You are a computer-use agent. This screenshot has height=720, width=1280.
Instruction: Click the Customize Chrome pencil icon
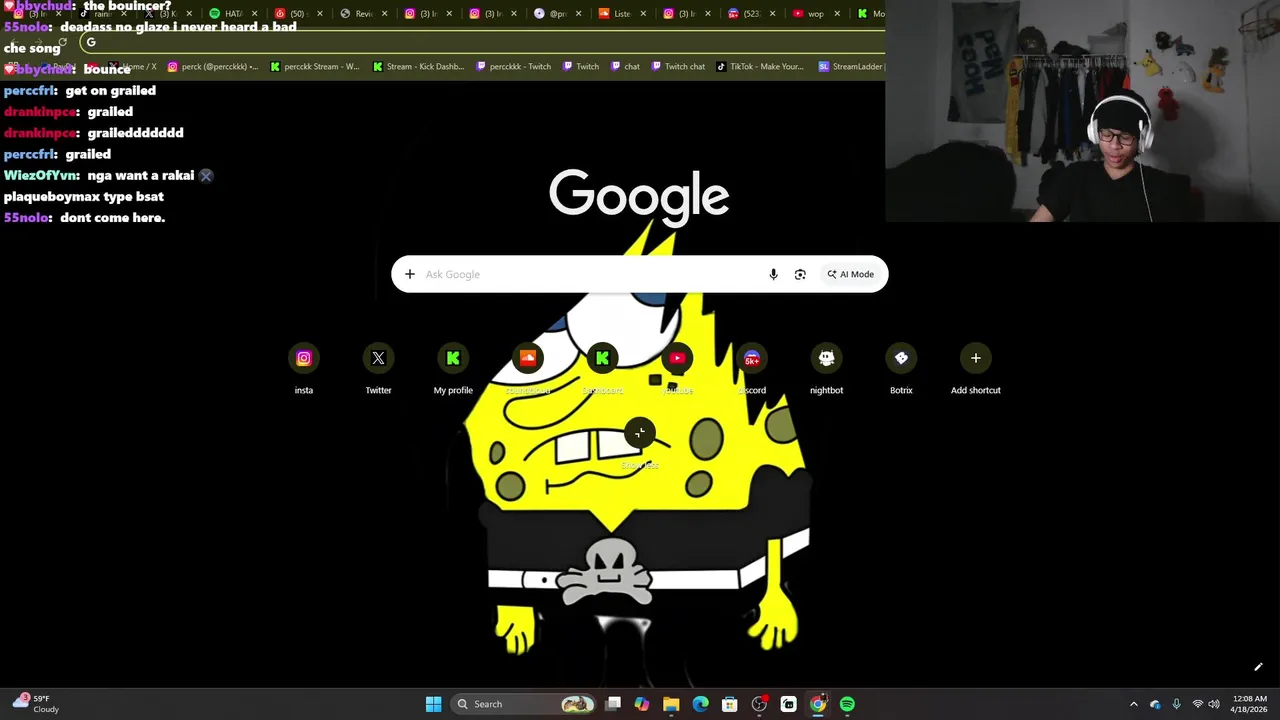click(1258, 667)
